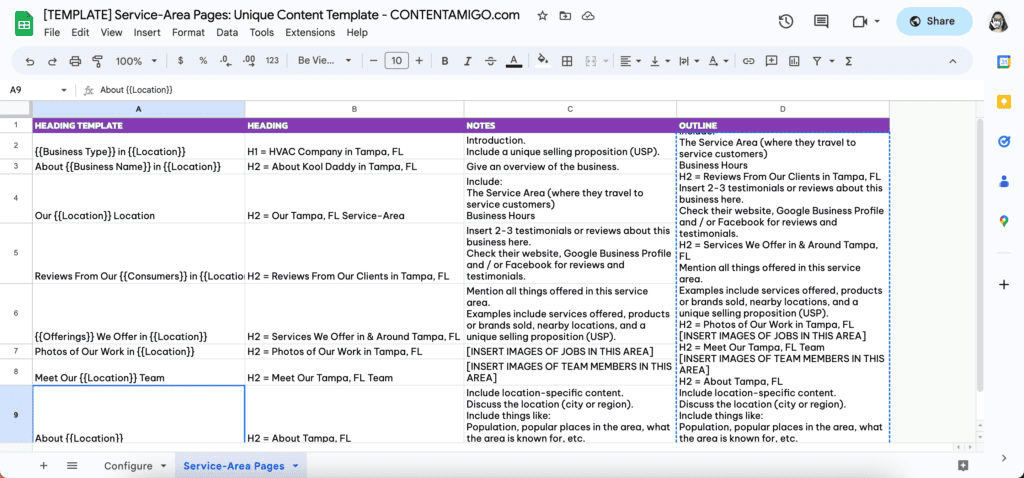Open Contacts side panel icon
Screen dimensions: 1024x478
click(x=1004, y=182)
